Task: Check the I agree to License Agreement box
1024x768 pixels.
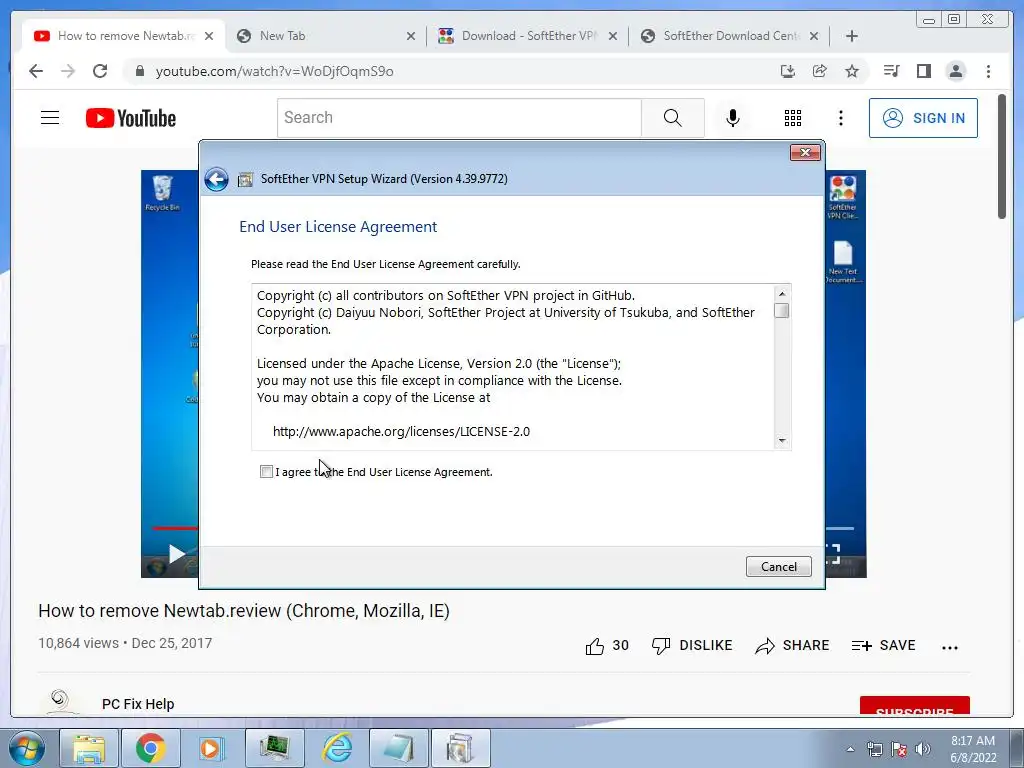Action: pyautogui.click(x=266, y=472)
